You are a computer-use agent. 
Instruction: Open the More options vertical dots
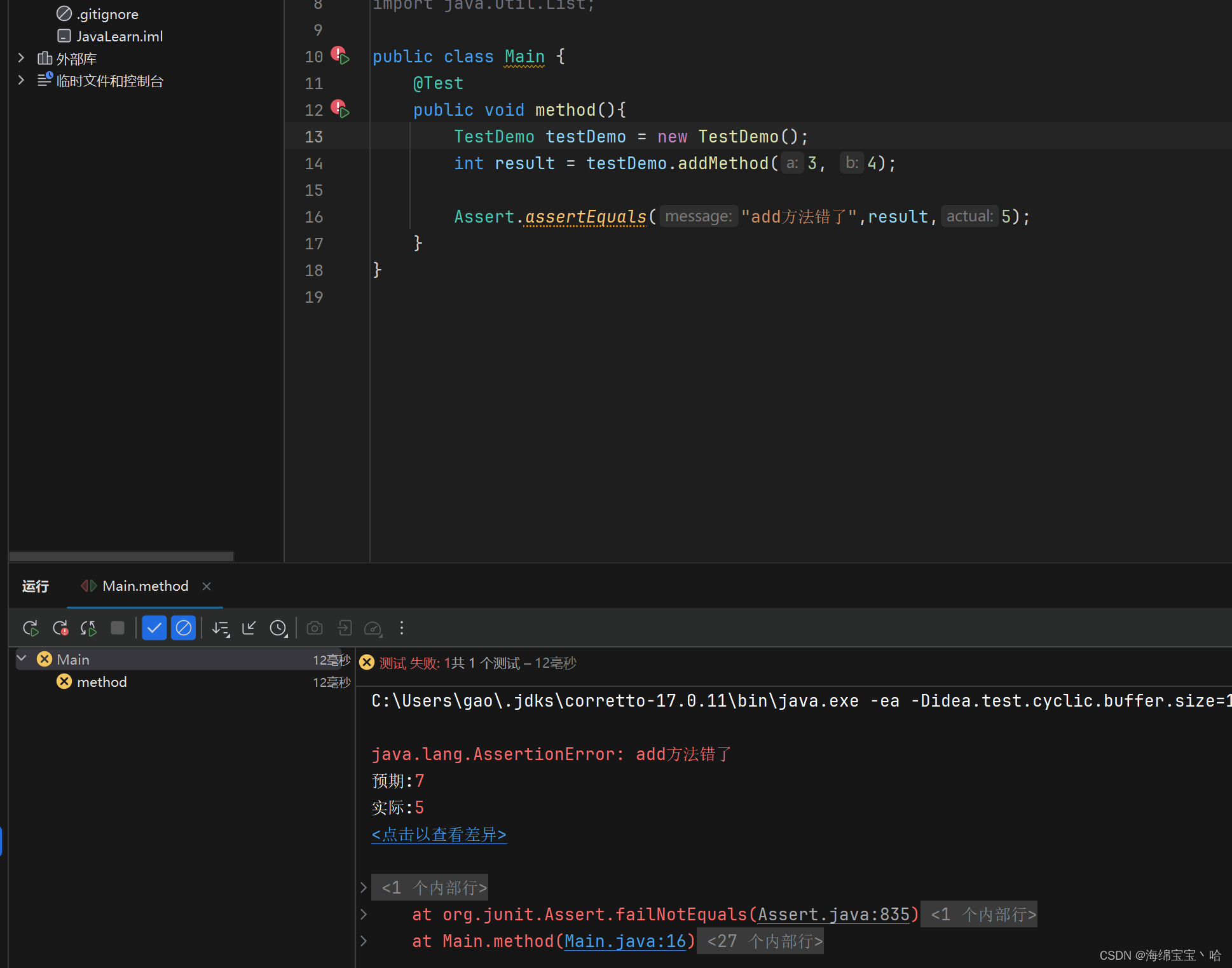pos(402,628)
